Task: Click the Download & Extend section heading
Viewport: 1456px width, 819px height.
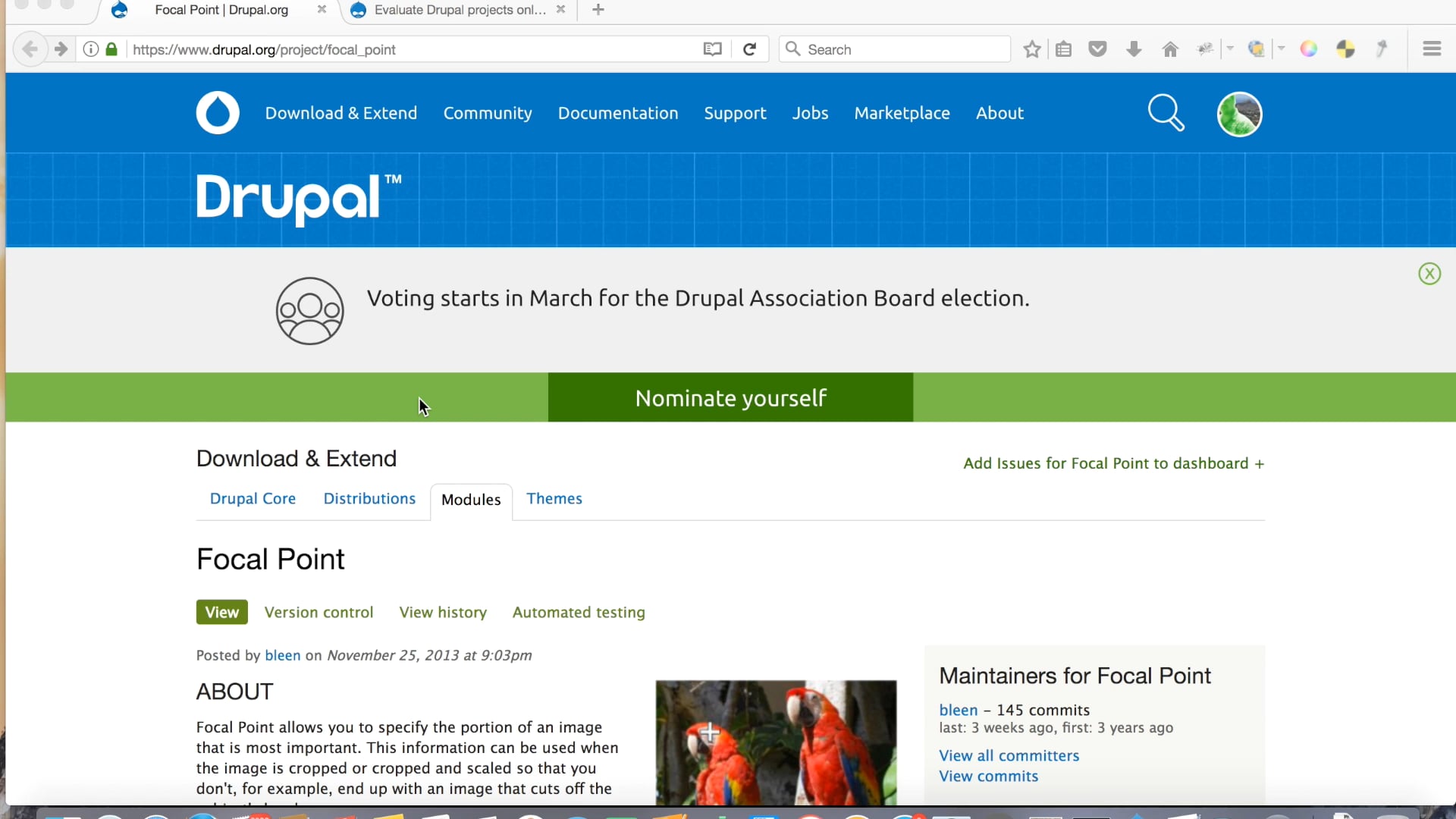Action: point(296,459)
